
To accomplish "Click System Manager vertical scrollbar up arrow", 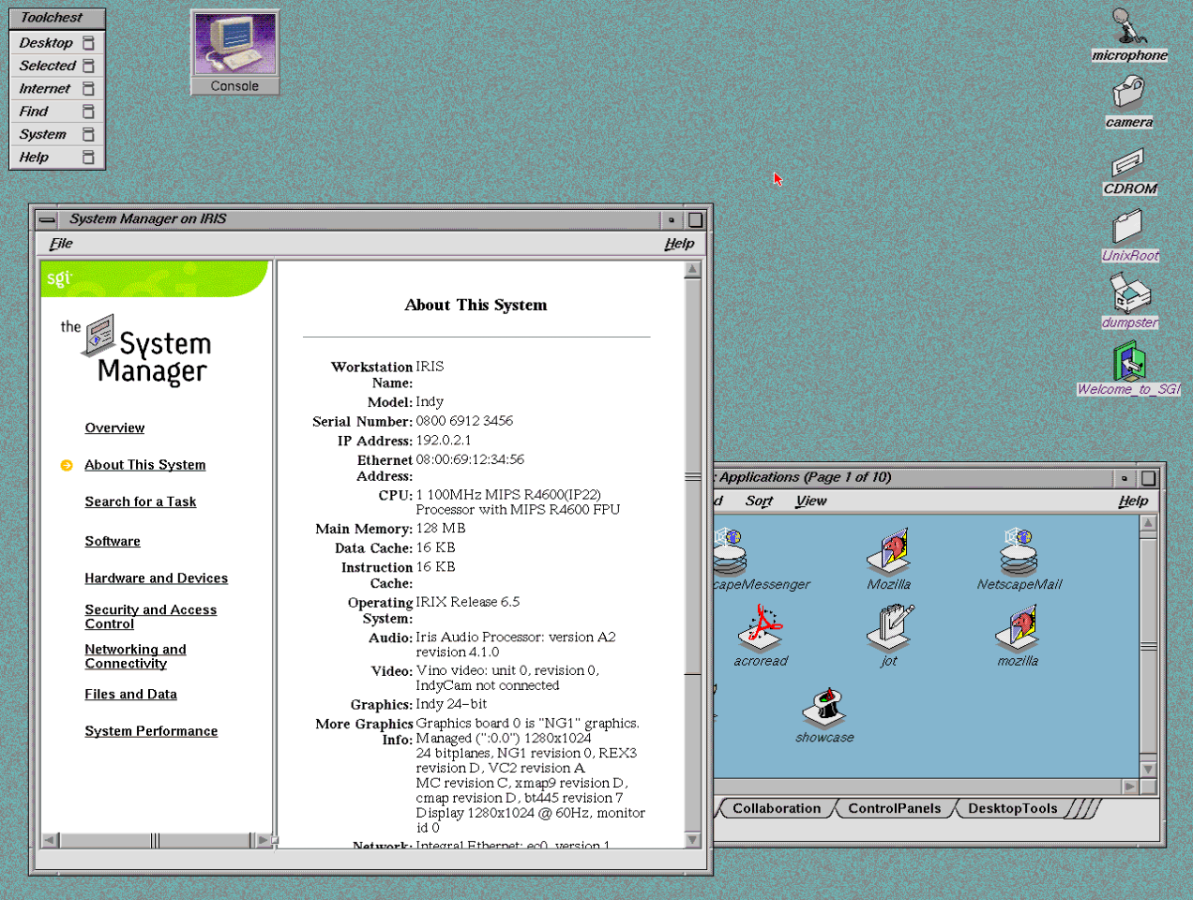I will point(692,269).
